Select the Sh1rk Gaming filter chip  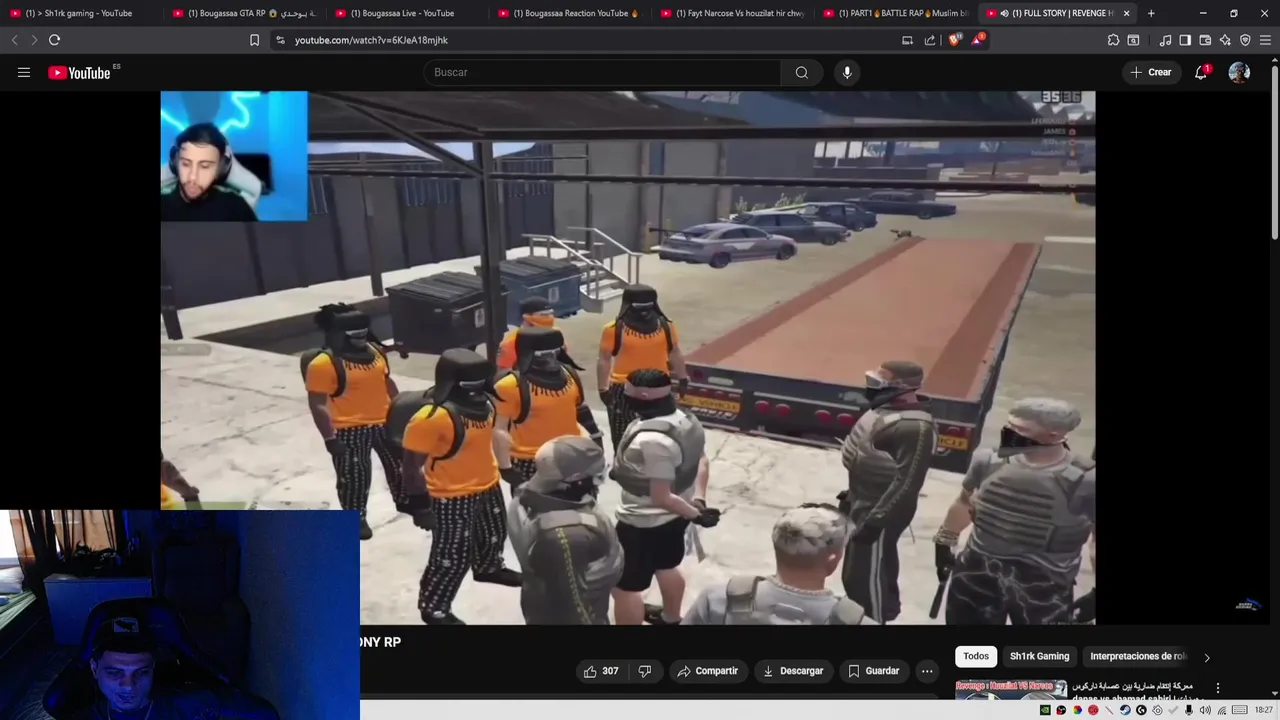point(1039,656)
